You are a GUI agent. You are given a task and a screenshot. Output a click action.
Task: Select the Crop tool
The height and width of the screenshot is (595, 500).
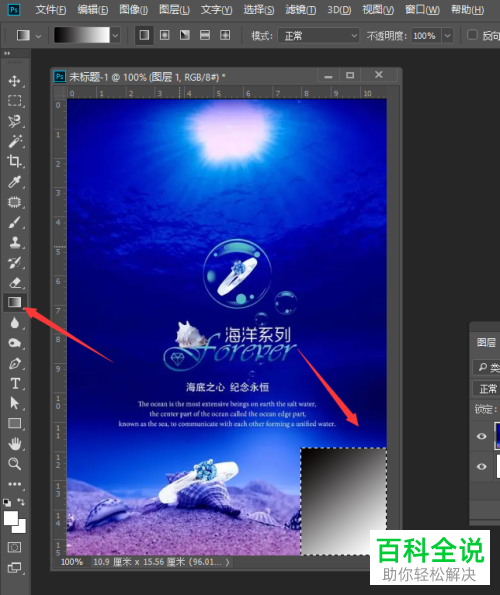(14, 161)
